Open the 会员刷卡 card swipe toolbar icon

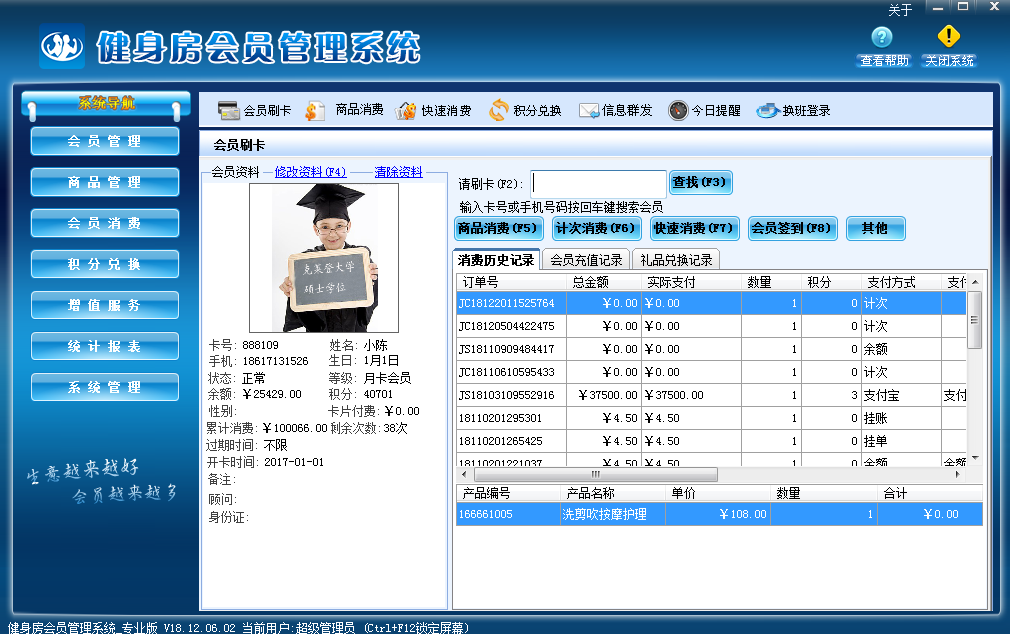[229, 111]
